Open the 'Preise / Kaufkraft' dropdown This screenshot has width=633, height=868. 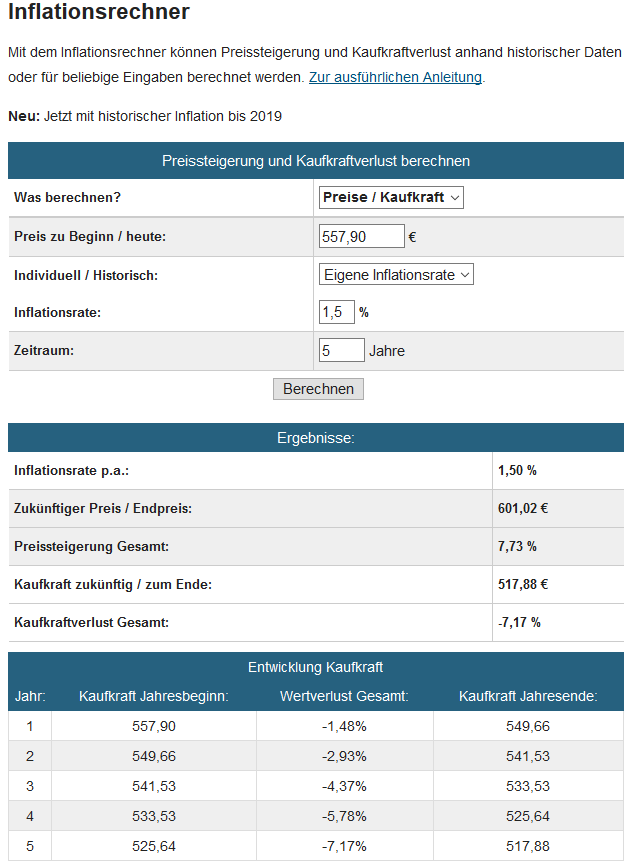coord(391,198)
